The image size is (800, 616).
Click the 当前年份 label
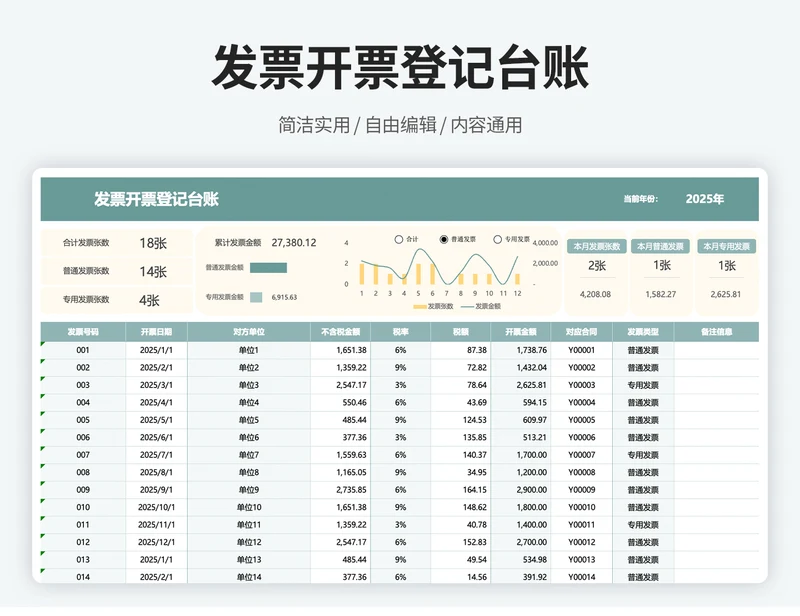(x=641, y=199)
